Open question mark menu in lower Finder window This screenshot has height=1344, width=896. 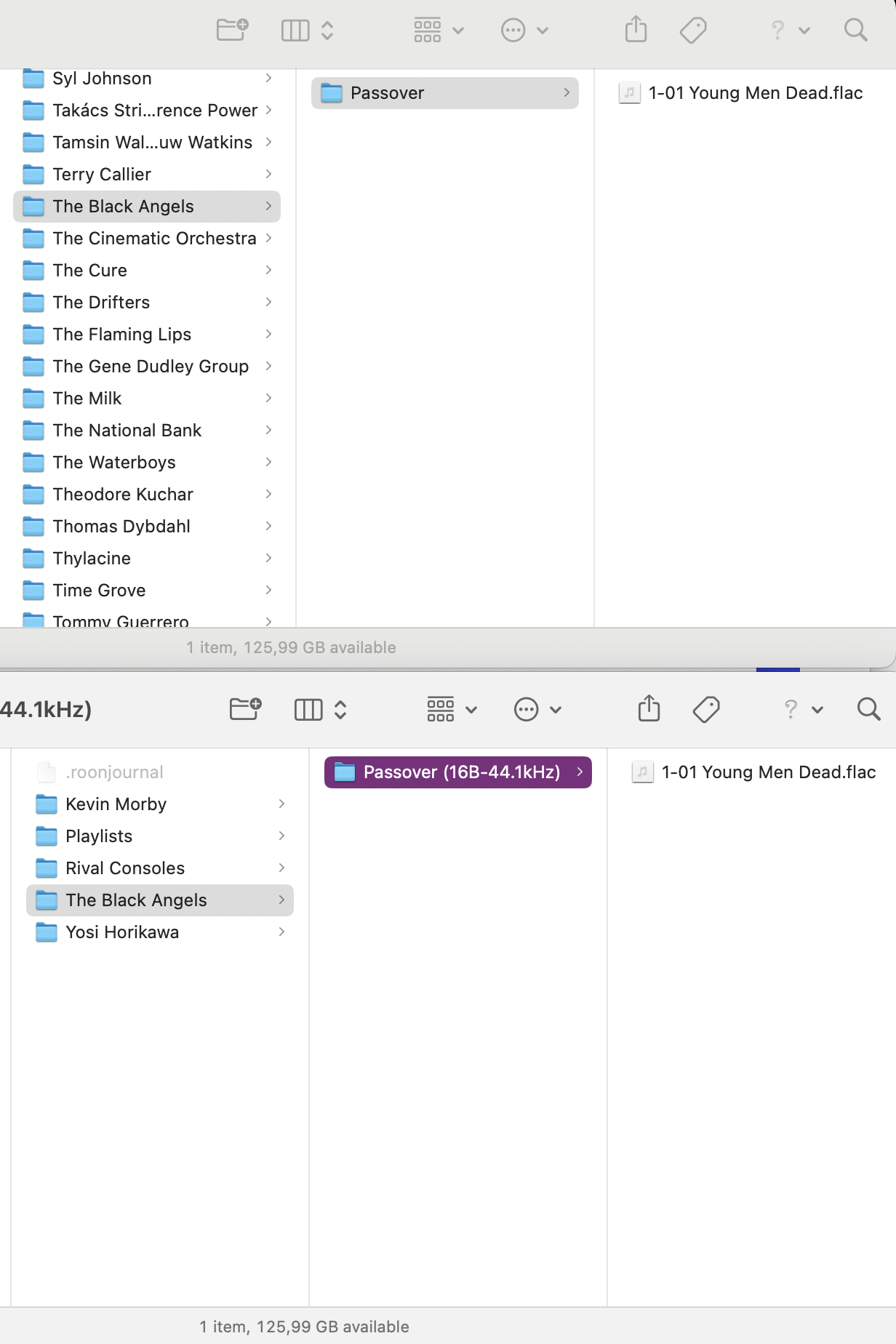[x=802, y=710]
